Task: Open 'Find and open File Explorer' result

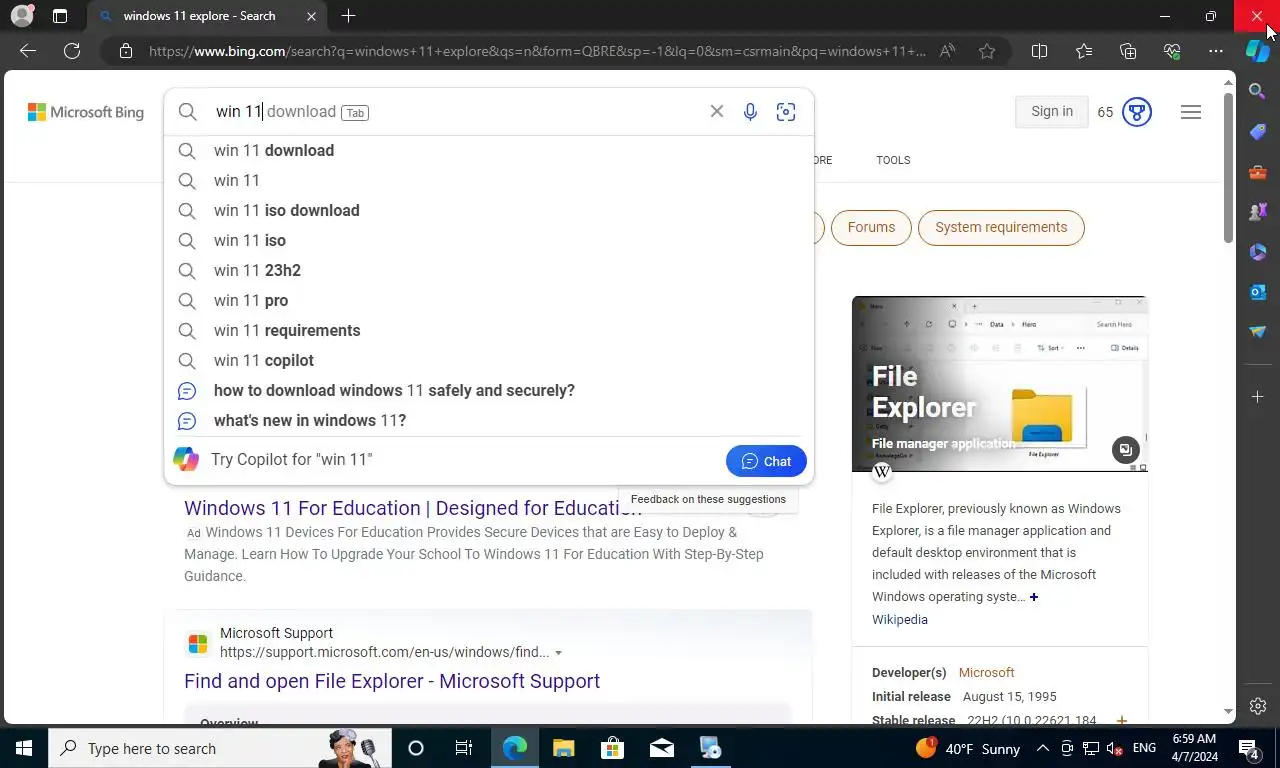Action: (392, 681)
